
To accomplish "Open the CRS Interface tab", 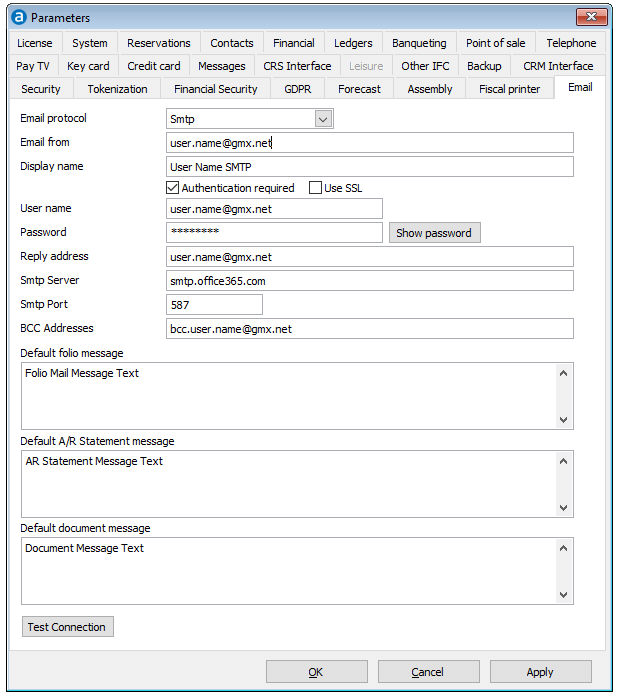I will click(297, 66).
